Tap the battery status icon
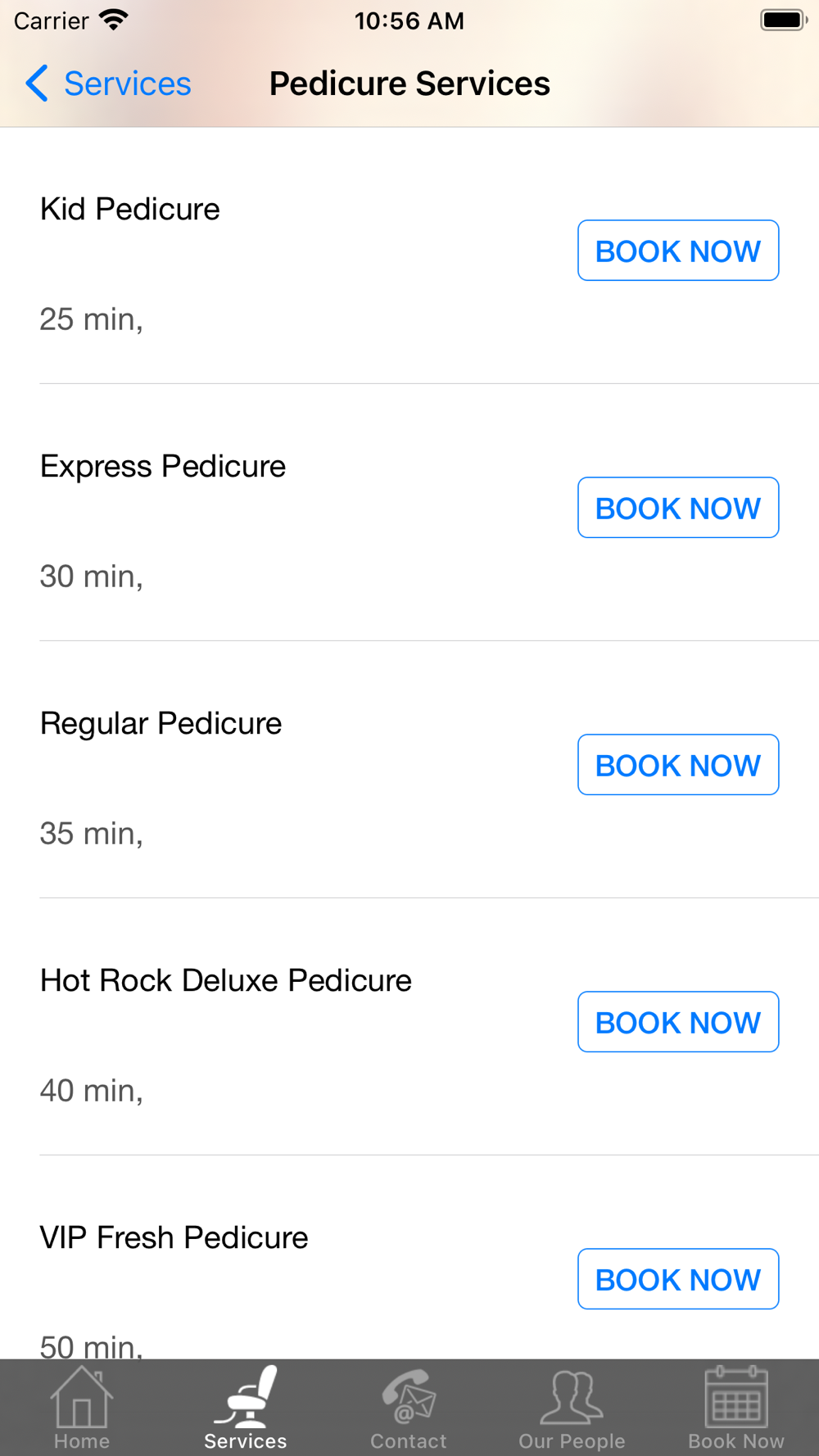 [x=783, y=20]
